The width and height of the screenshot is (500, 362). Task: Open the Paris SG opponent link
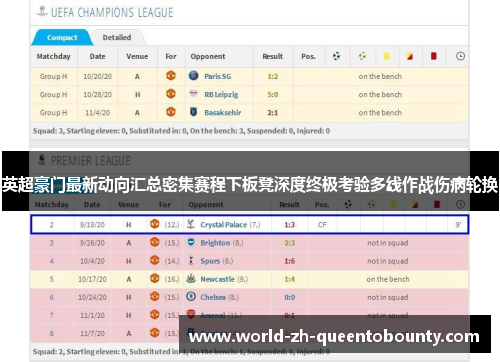point(218,76)
